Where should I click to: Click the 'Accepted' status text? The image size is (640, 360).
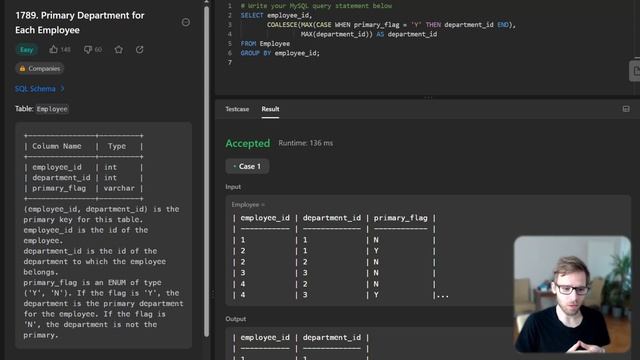pos(248,143)
